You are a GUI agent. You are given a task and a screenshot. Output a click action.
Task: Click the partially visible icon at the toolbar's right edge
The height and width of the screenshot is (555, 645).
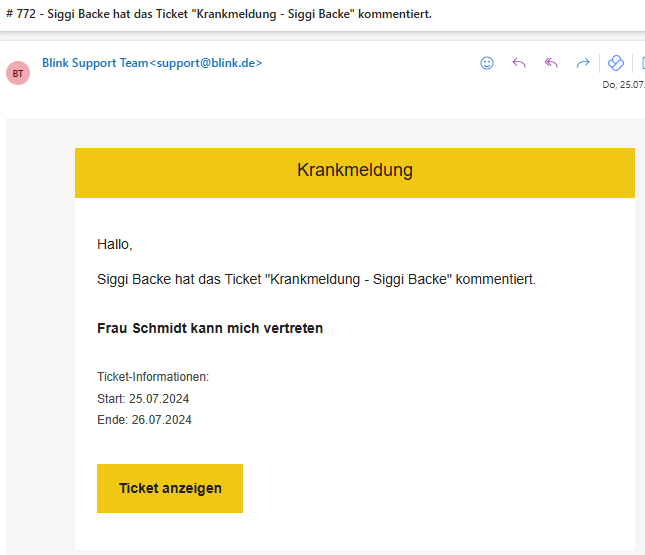pyautogui.click(x=641, y=63)
